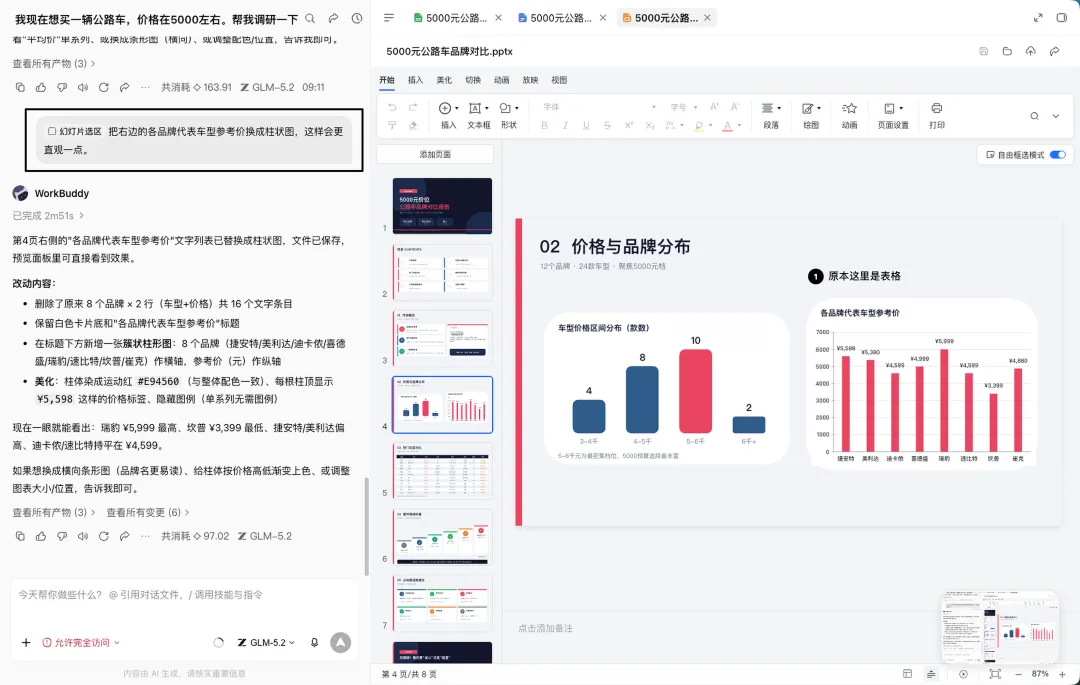The image size is (1080, 685).
Task: Share the reply that cost 97.02
Action: (125, 536)
